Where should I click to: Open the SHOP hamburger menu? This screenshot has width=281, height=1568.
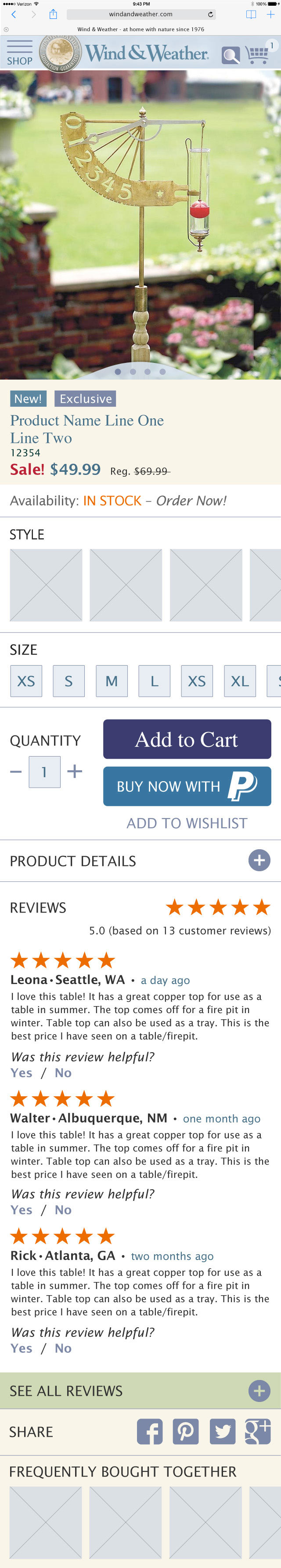(19, 52)
